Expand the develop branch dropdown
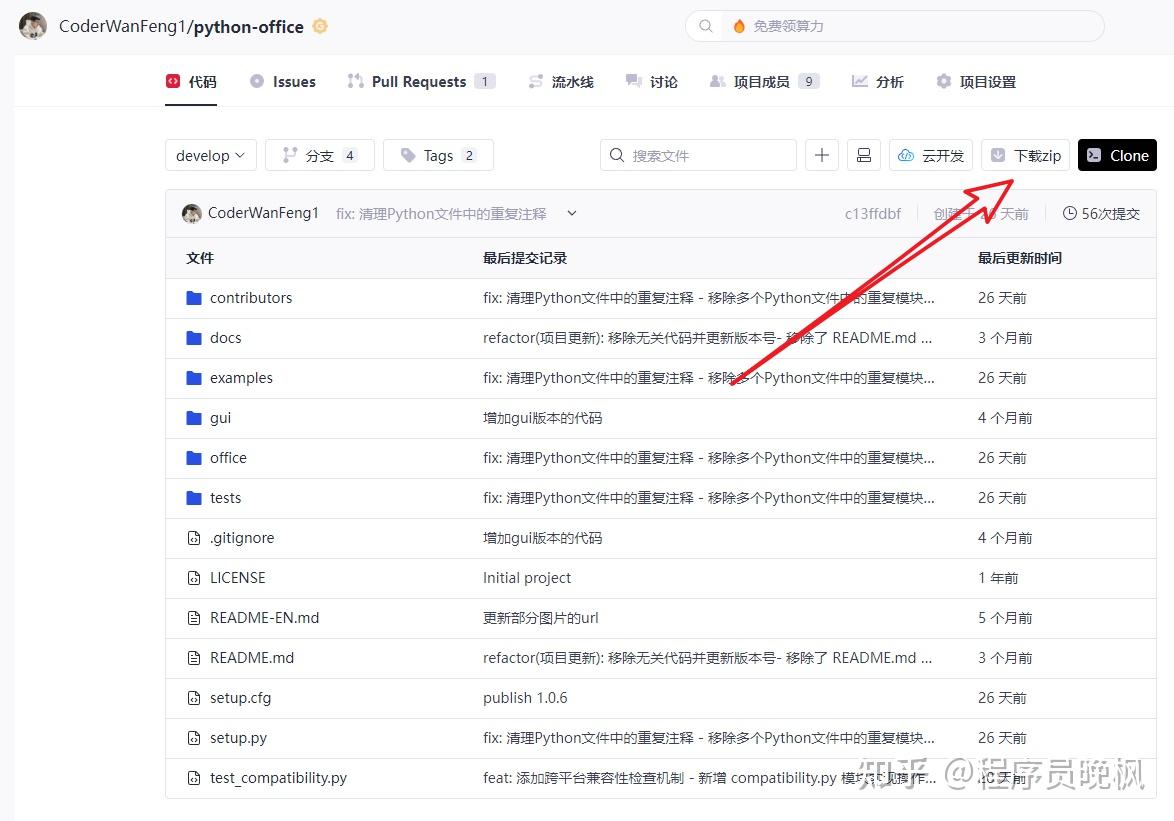 [x=210, y=155]
